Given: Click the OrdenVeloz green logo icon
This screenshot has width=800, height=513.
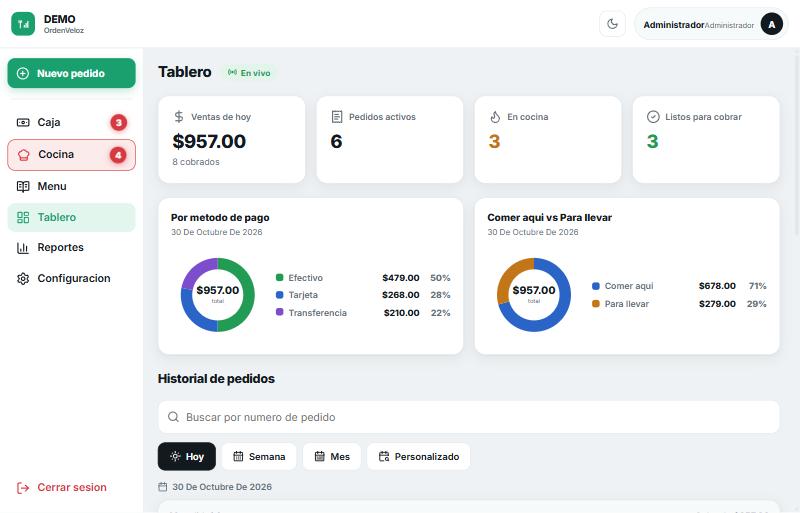Looking at the screenshot, I should [x=23, y=24].
